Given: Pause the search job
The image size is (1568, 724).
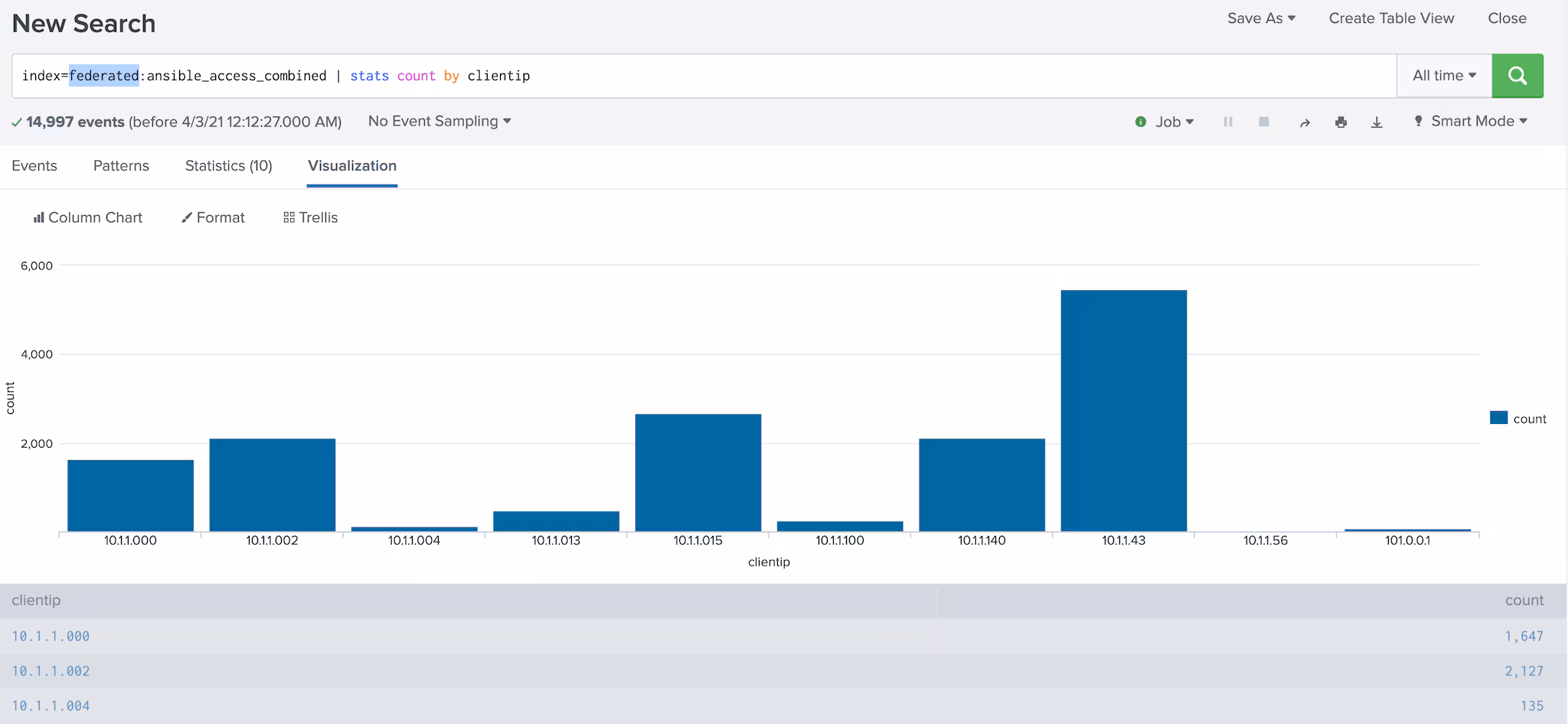Looking at the screenshot, I should (1228, 122).
